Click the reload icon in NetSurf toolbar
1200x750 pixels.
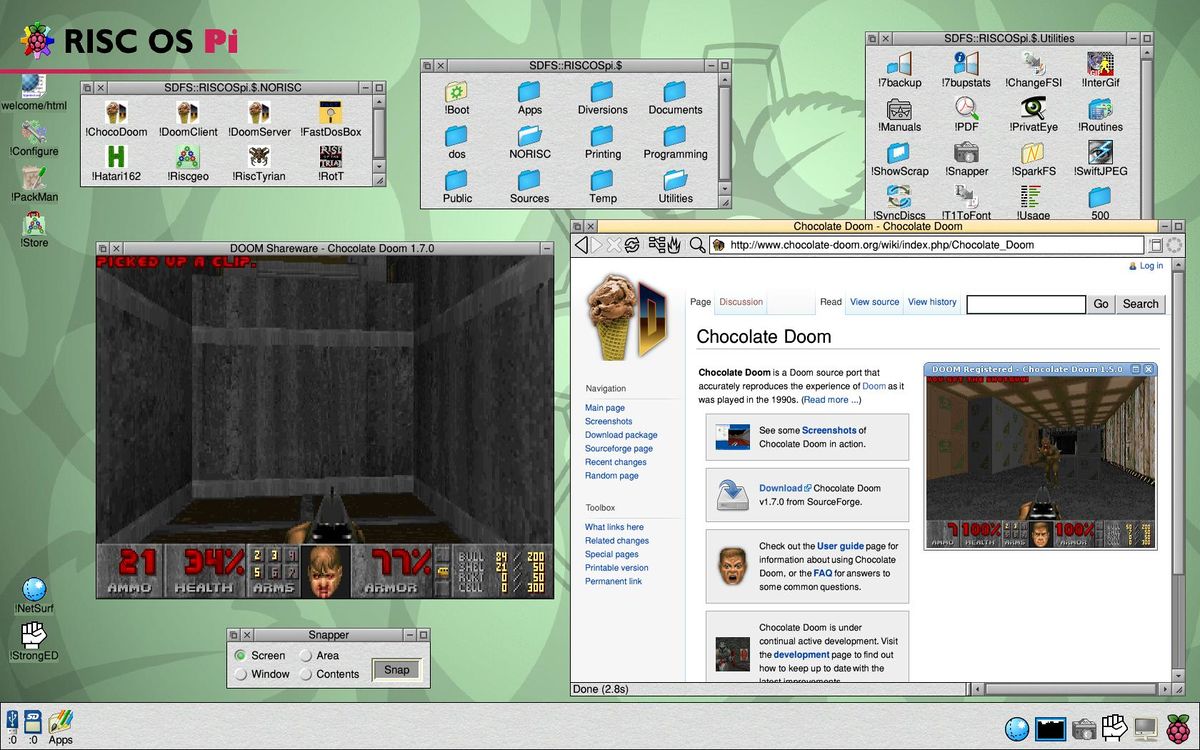pos(632,245)
